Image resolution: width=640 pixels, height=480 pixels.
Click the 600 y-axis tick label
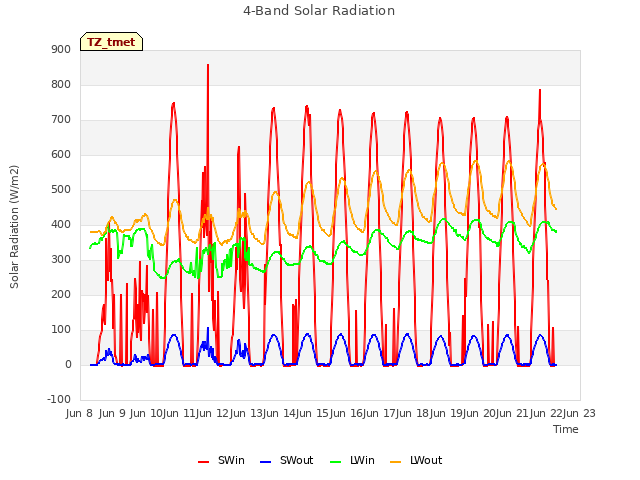point(61,155)
